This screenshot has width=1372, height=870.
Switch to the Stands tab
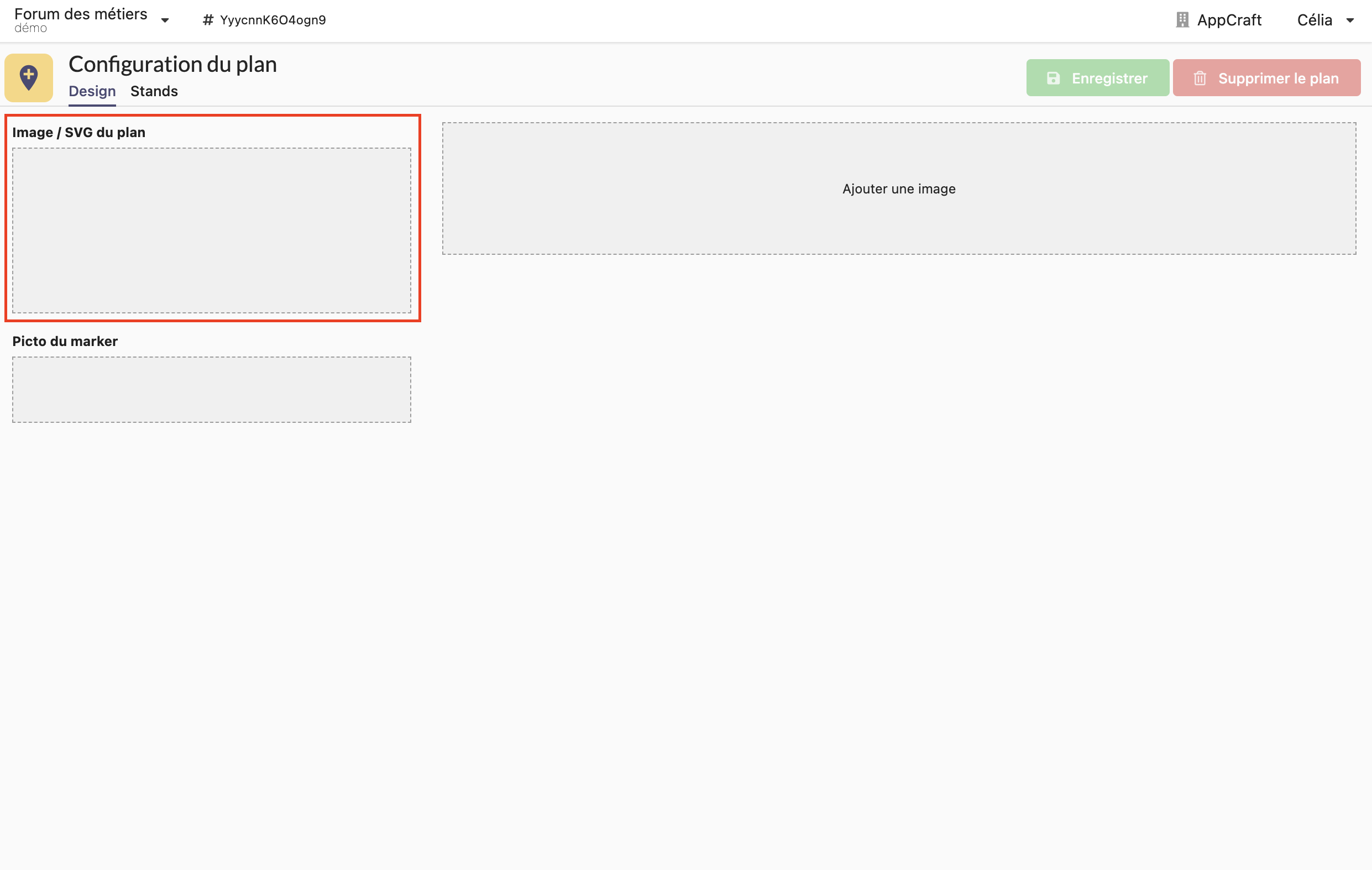click(x=154, y=91)
